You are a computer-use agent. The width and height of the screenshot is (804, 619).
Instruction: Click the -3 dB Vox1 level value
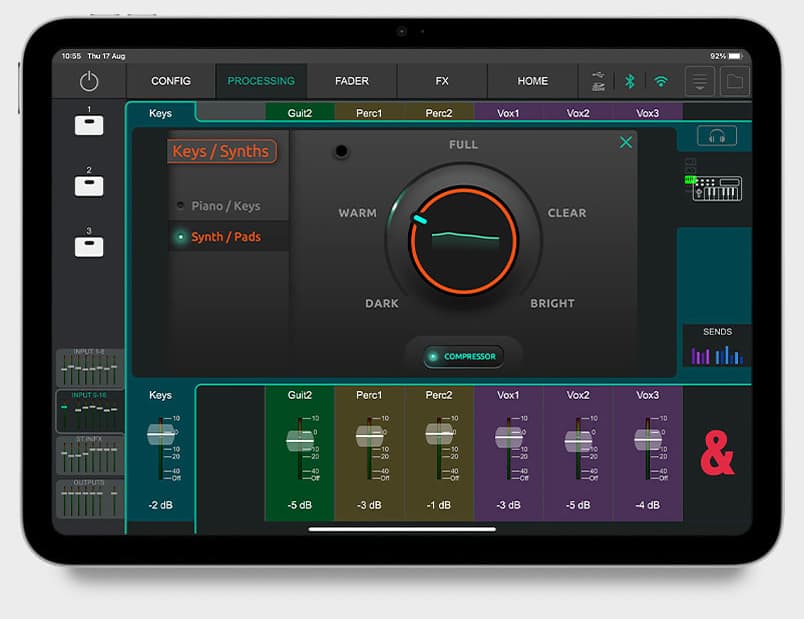[508, 505]
